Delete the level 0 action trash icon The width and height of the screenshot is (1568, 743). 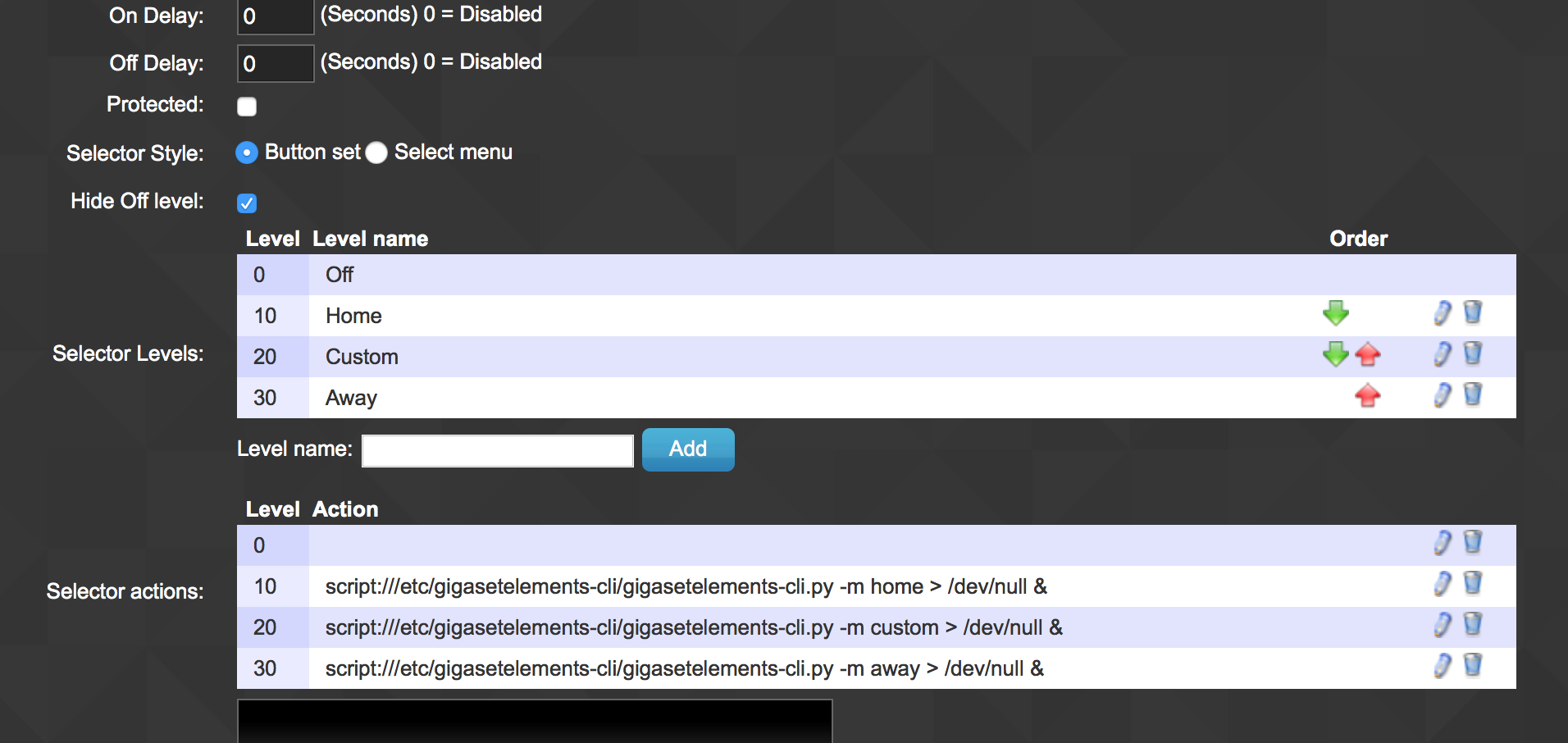[x=1473, y=541]
